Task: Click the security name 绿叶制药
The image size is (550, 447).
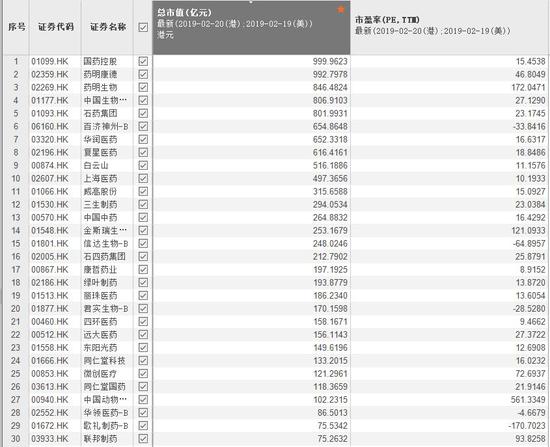Action: click(100, 282)
